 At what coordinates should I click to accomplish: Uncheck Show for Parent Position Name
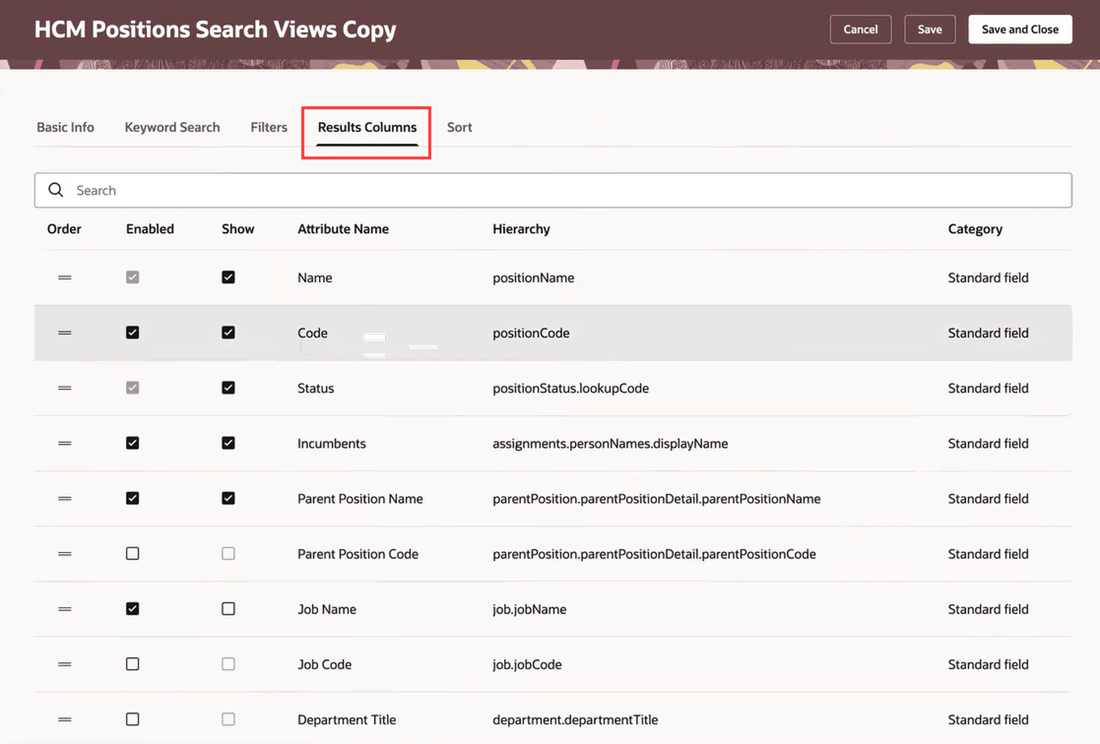click(228, 498)
